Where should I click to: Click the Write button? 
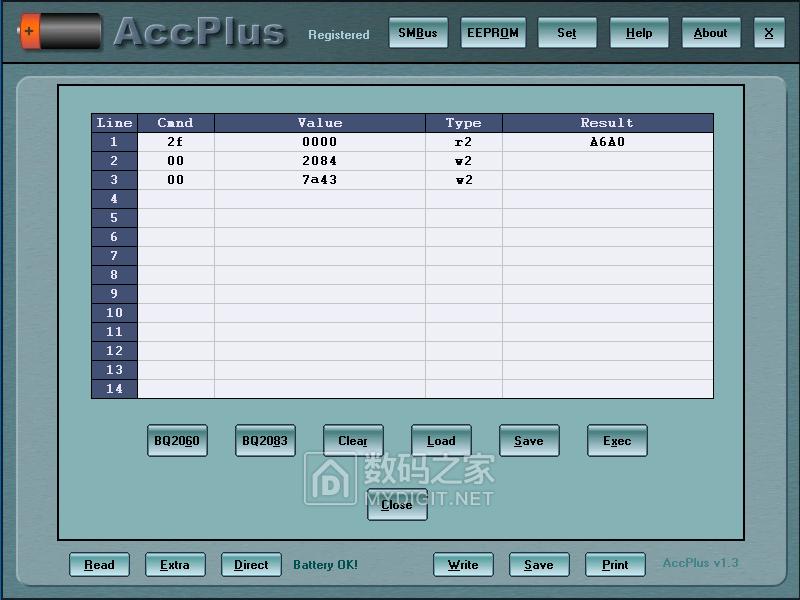463,565
